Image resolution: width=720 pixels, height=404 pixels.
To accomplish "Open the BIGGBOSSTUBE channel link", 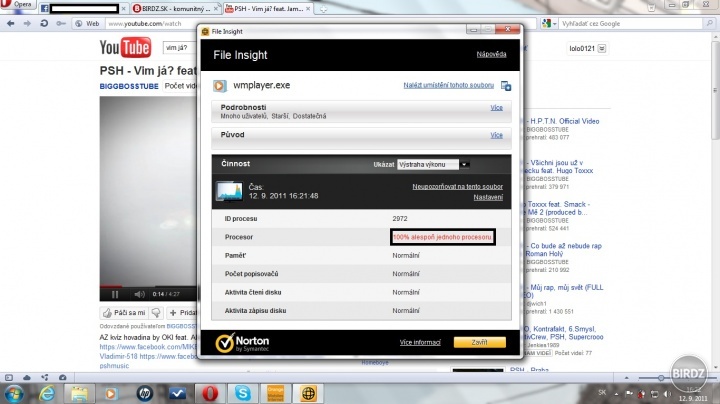I will point(129,86).
